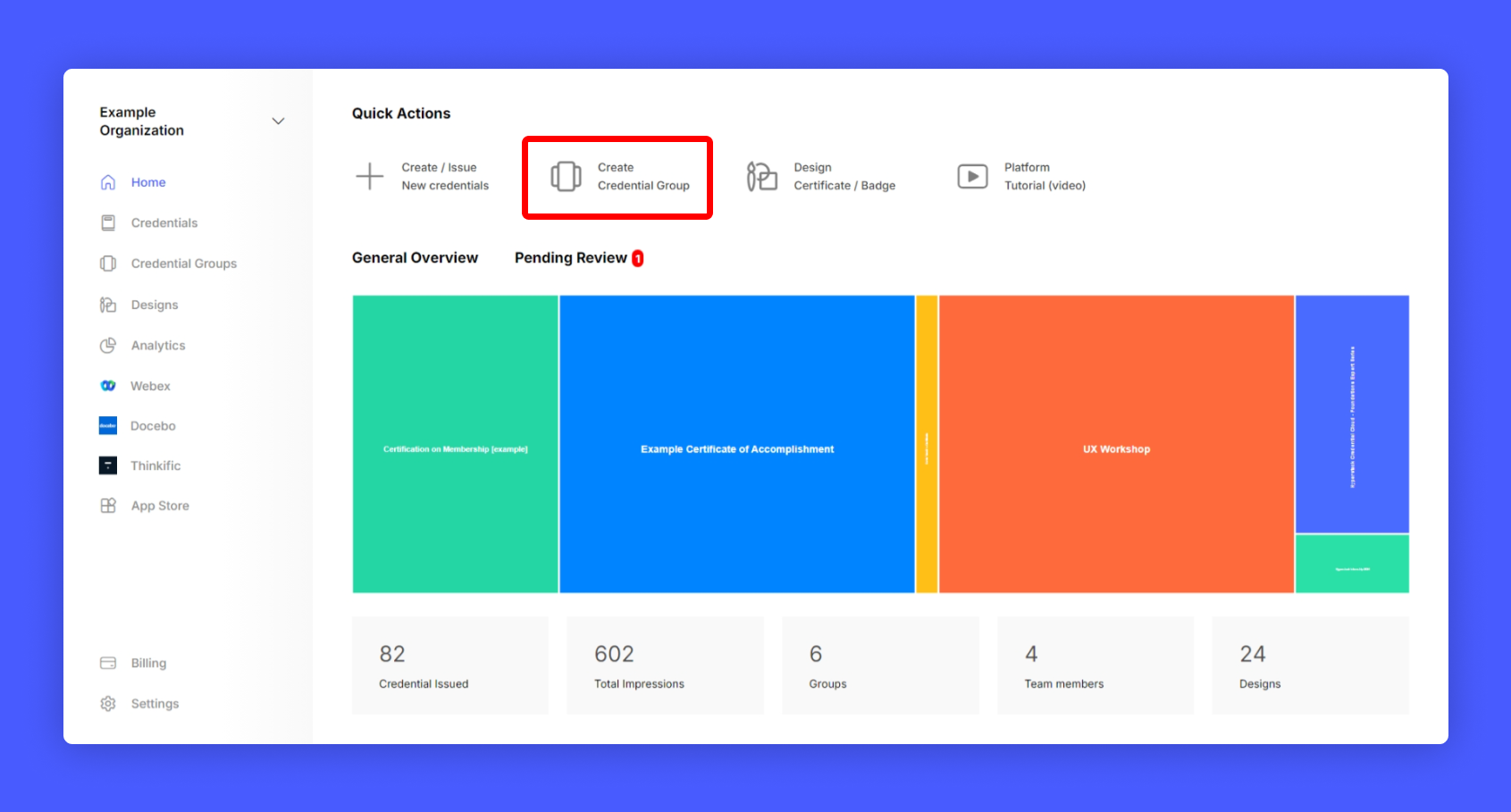The width and height of the screenshot is (1511, 812).
Task: Click the Docebo integration logo
Action: point(108,426)
